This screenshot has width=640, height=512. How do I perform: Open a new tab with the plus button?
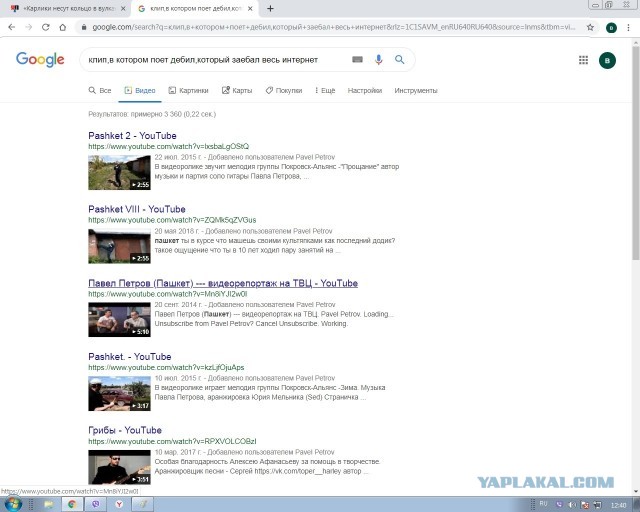[x=270, y=9]
